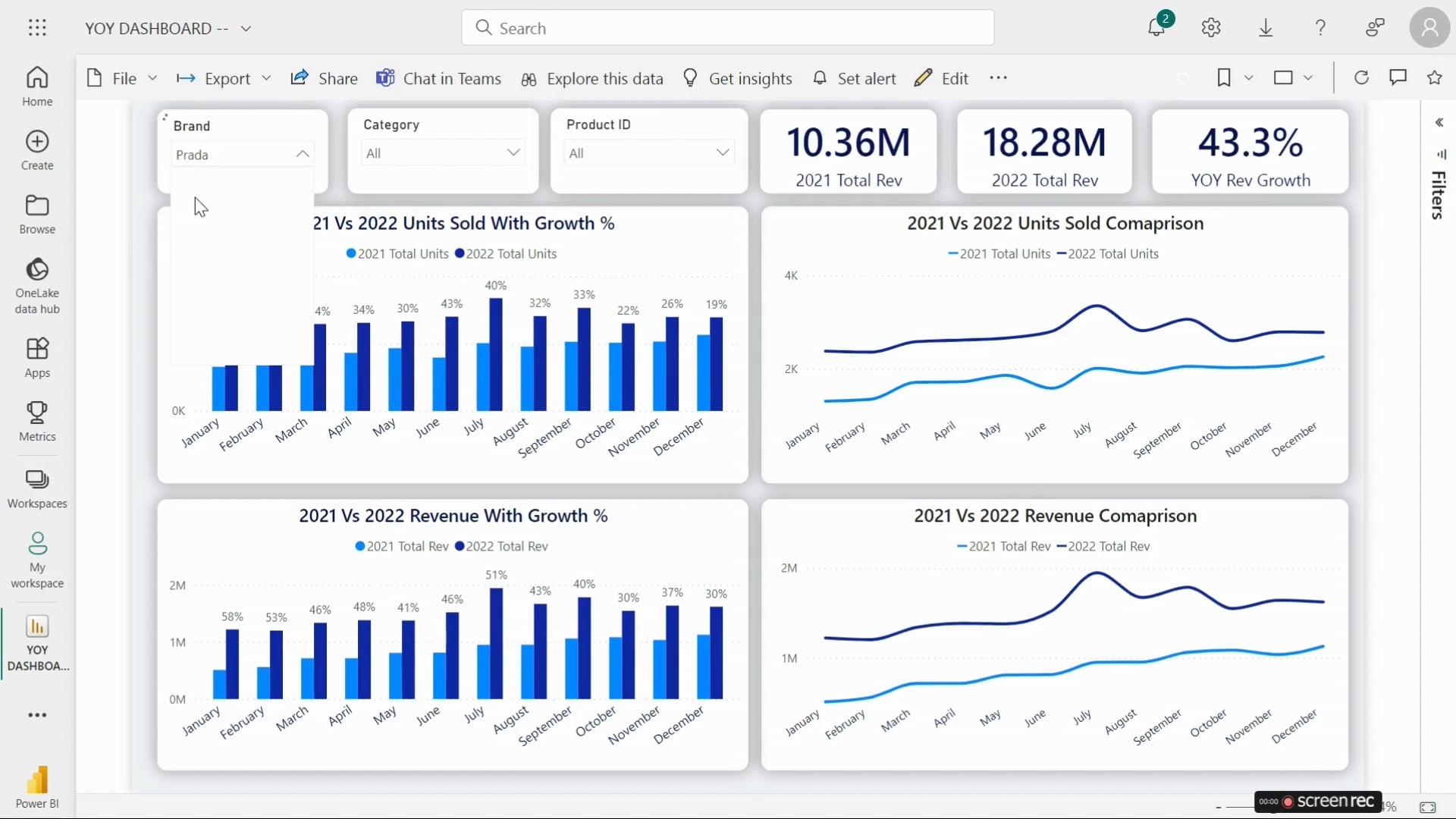
Task: Click the 40% label above July units bar
Action: click(x=495, y=286)
